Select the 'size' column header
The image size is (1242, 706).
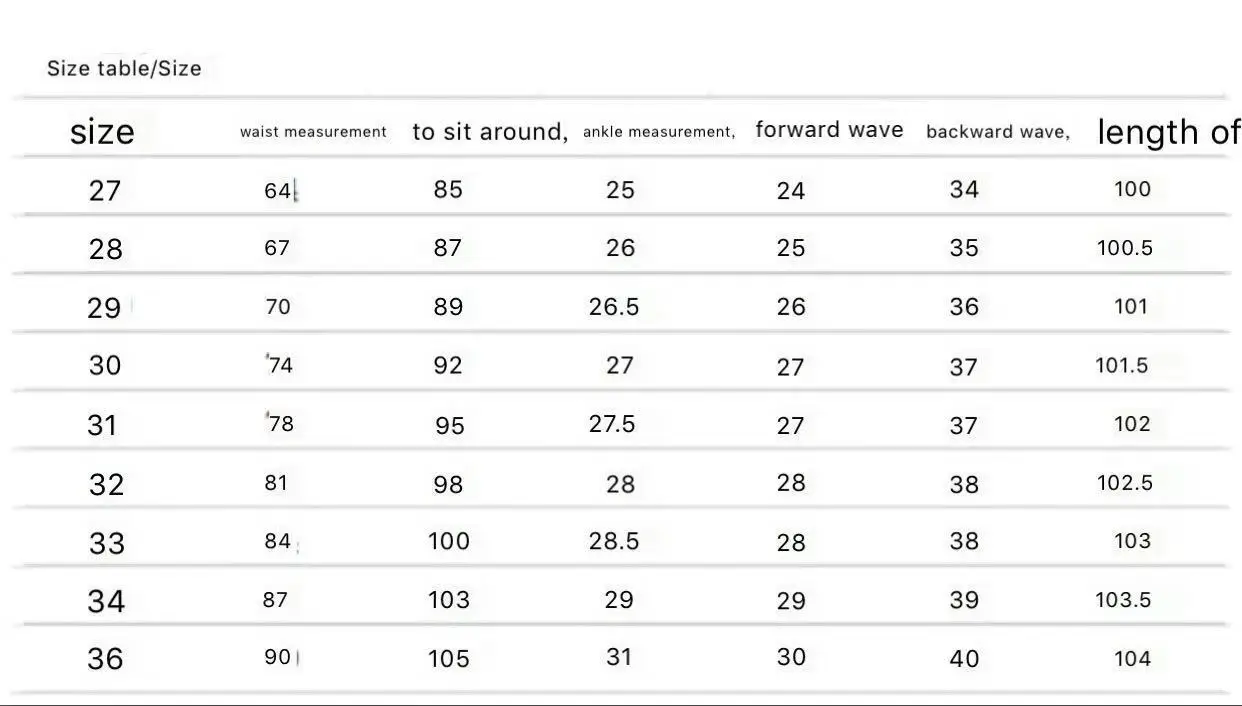coord(102,131)
